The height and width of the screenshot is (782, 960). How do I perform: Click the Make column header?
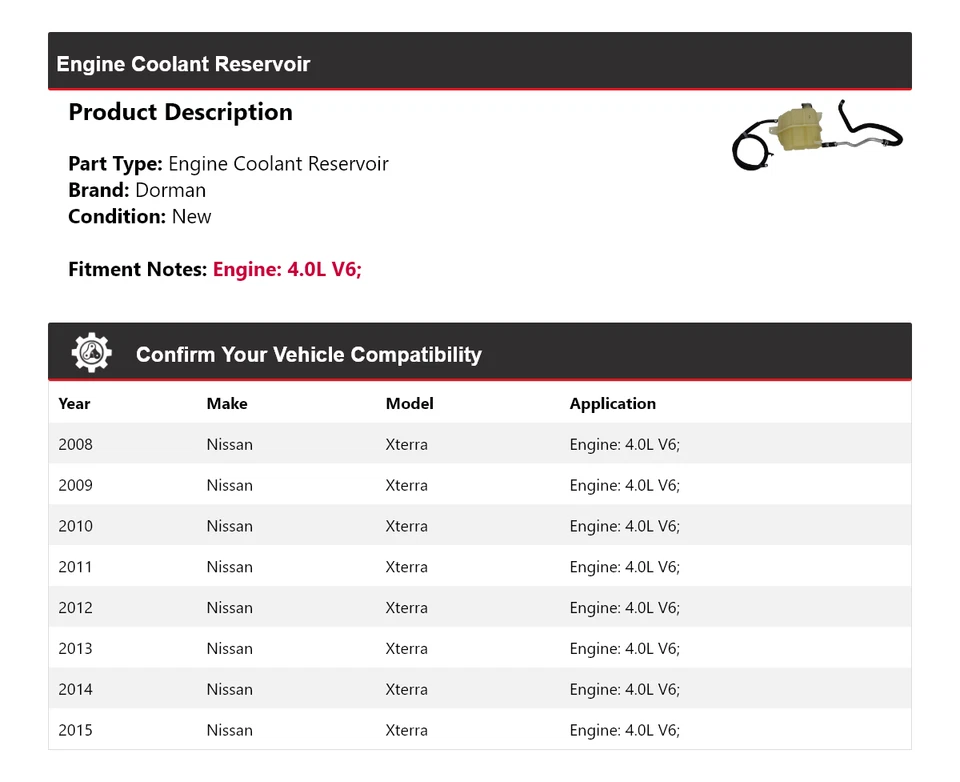click(x=227, y=404)
